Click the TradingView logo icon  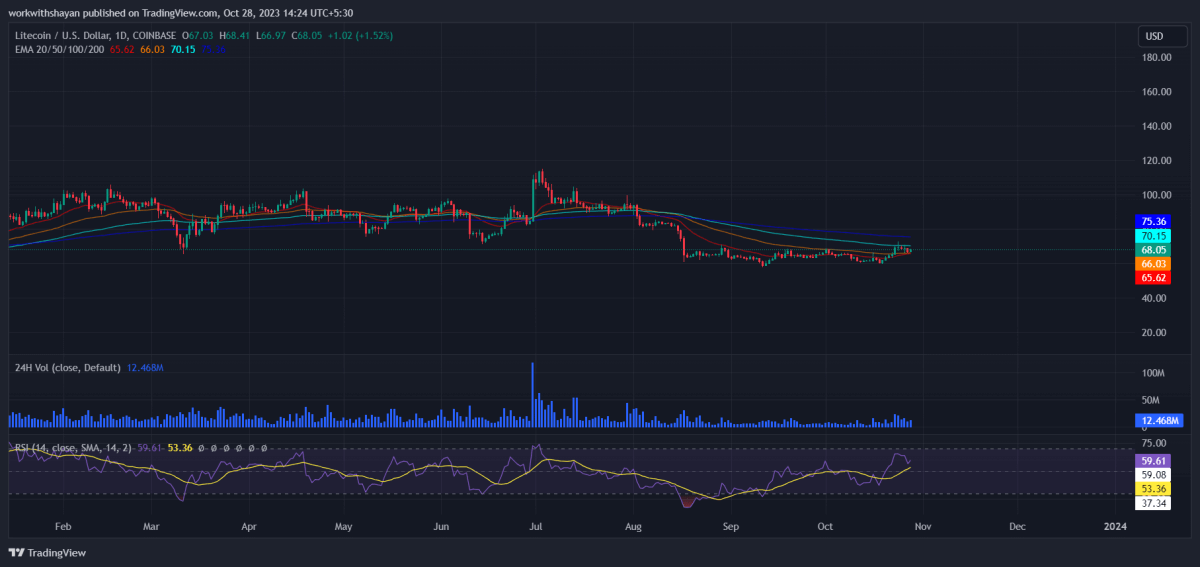coord(17,552)
